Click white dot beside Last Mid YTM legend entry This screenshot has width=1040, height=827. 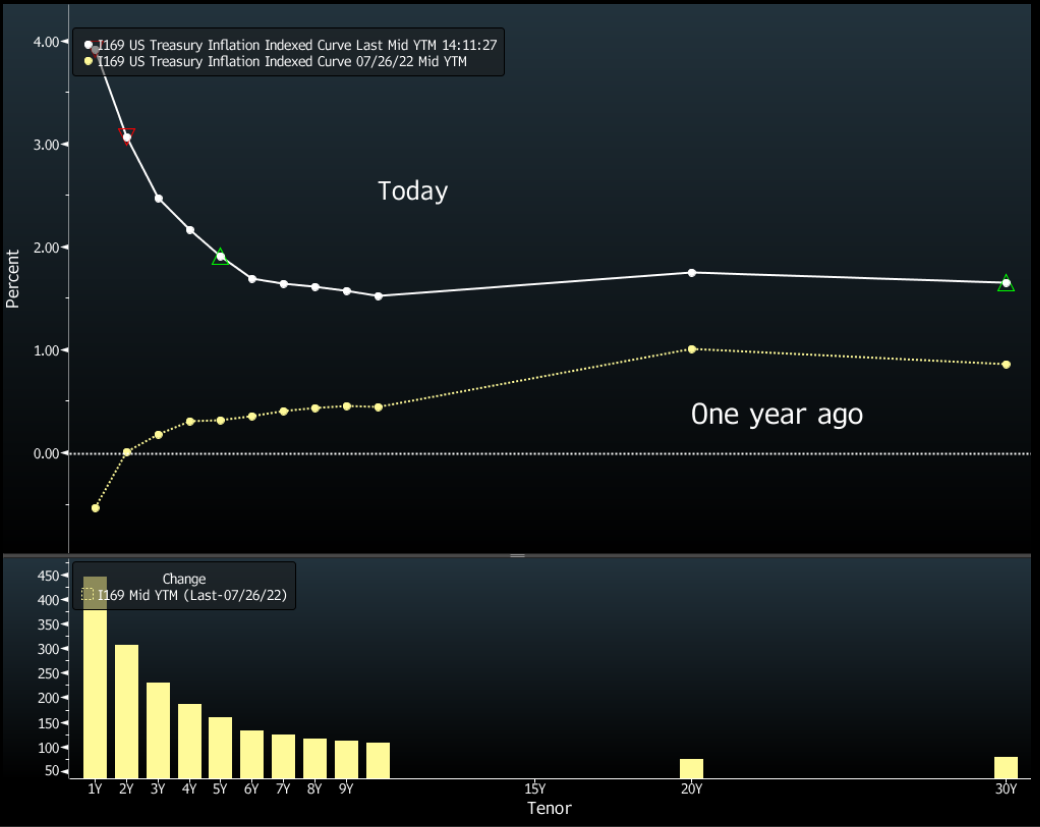[x=88, y=45]
